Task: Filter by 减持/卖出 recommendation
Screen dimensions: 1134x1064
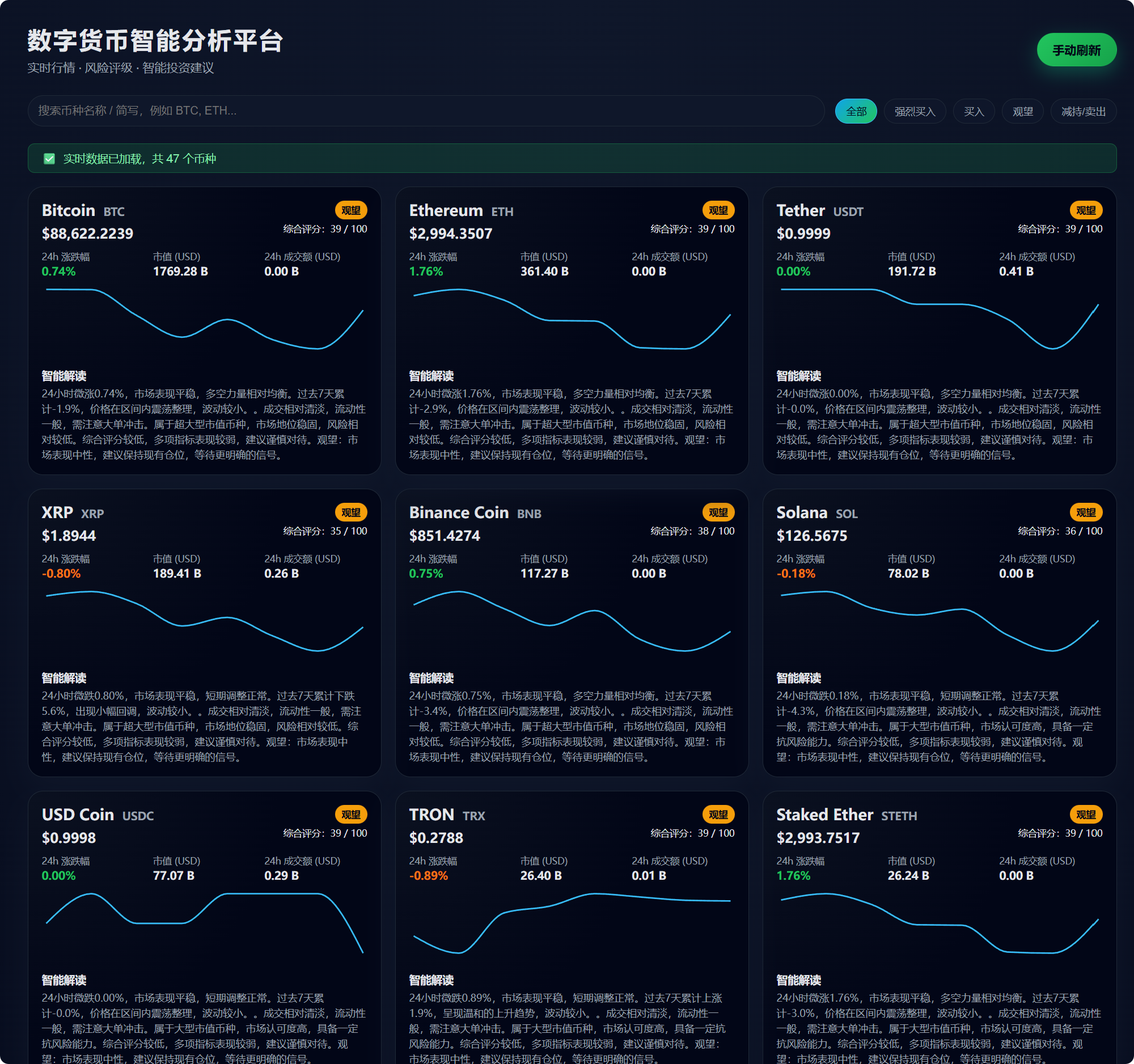Action: pos(1082,111)
